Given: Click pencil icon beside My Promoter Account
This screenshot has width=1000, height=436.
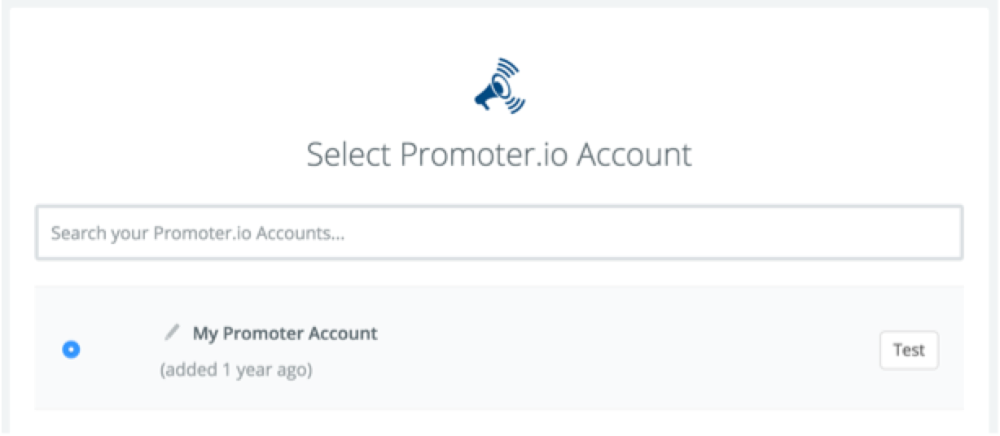Looking at the screenshot, I should click(173, 332).
